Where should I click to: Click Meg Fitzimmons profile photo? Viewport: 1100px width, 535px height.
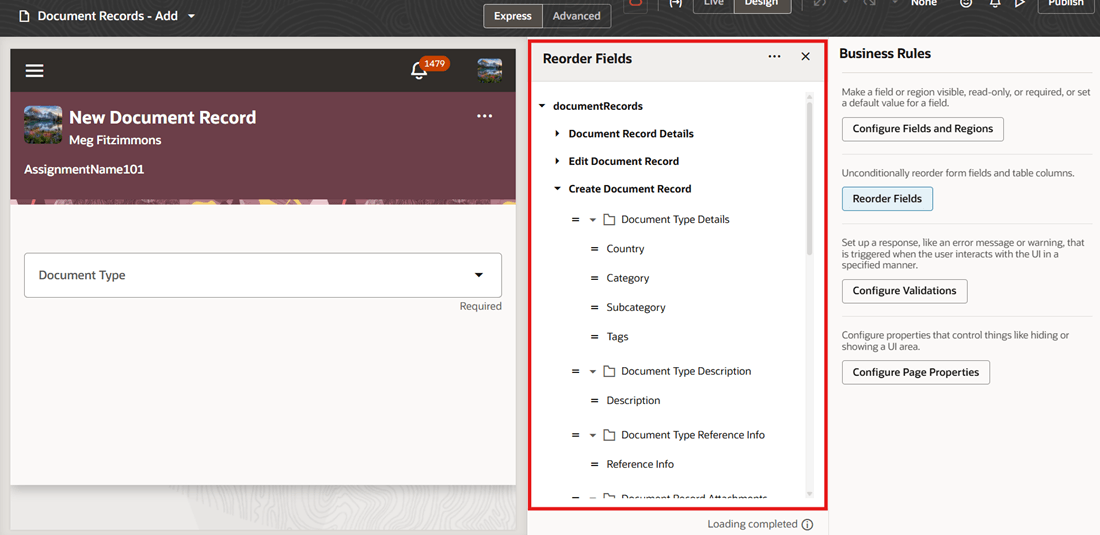43,125
